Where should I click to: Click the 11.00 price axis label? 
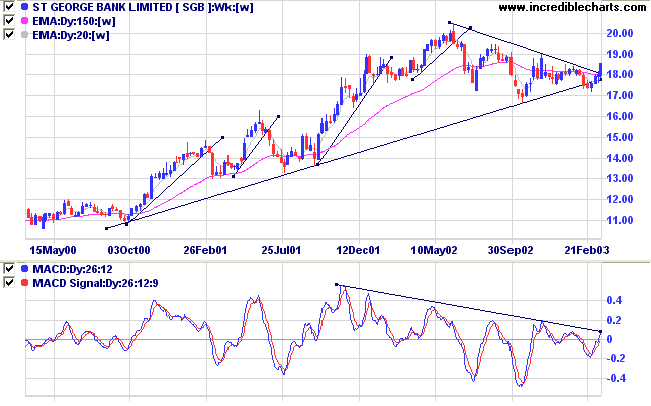pyautogui.click(x=620, y=220)
